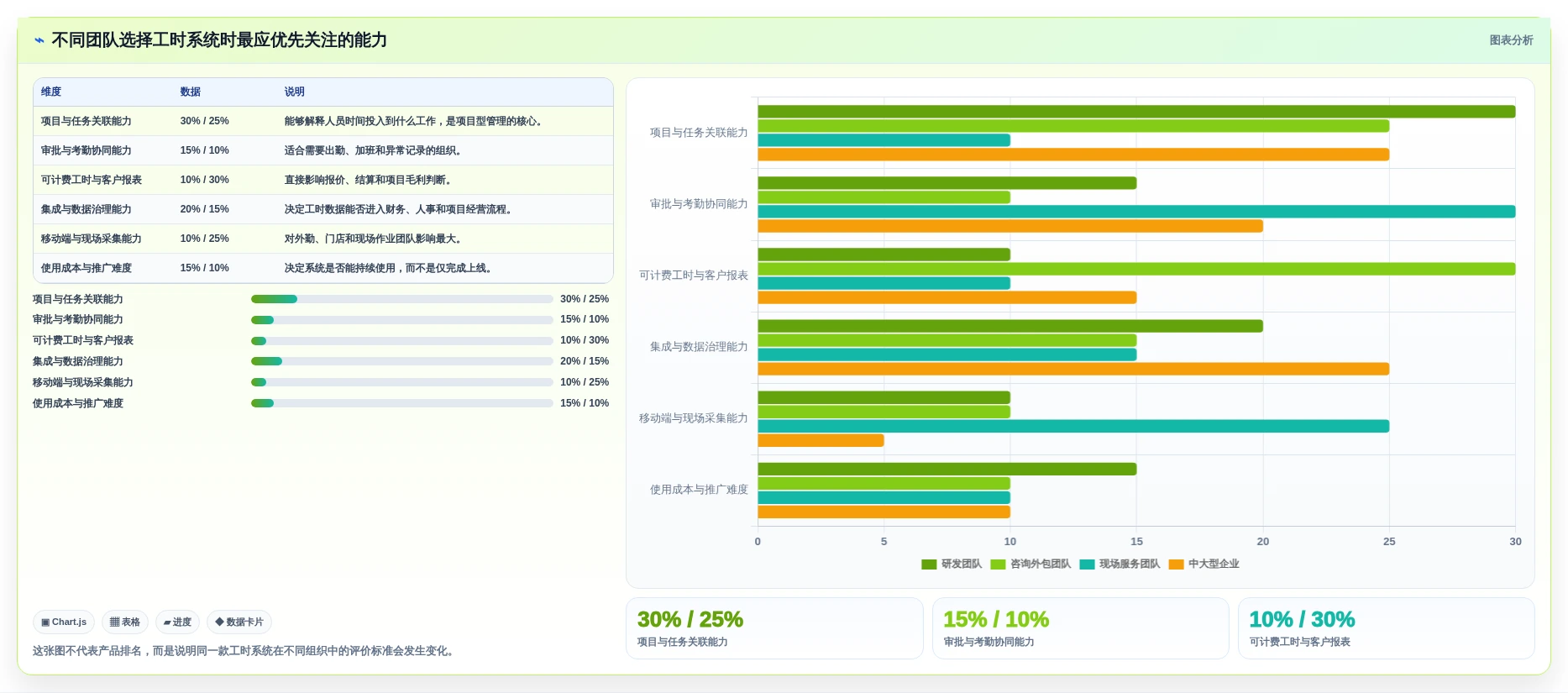Click progress bar for 集成与数据治理能力
The width and height of the screenshot is (1568, 693).
401,361
